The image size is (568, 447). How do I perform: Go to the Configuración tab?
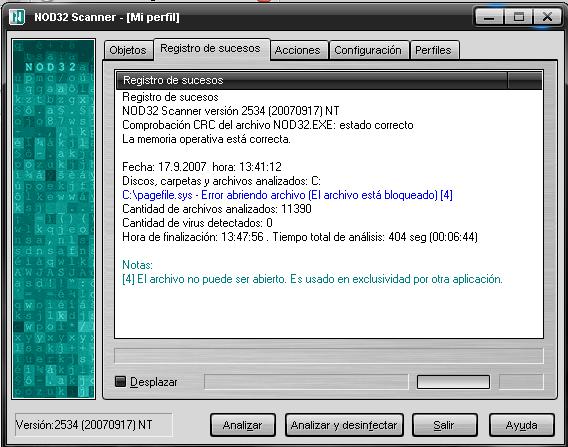[368, 50]
